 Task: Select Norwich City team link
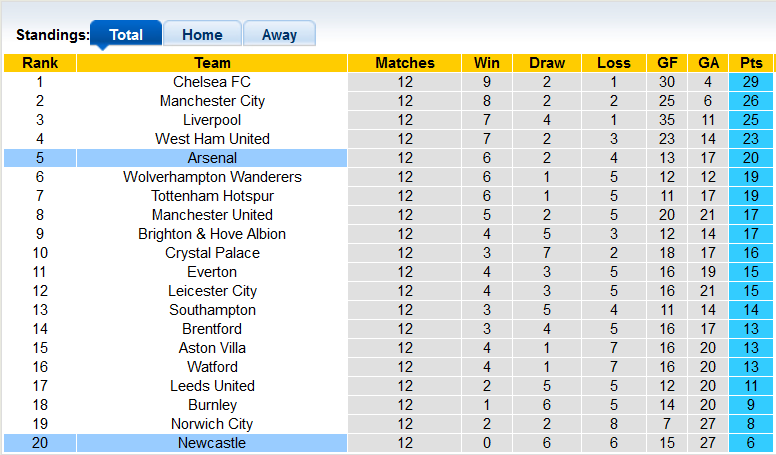pyautogui.click(x=212, y=424)
